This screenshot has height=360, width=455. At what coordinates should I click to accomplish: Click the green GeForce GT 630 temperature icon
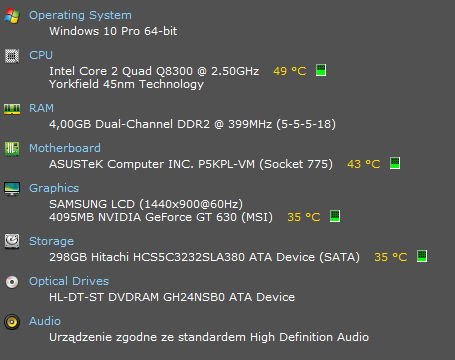click(x=335, y=216)
